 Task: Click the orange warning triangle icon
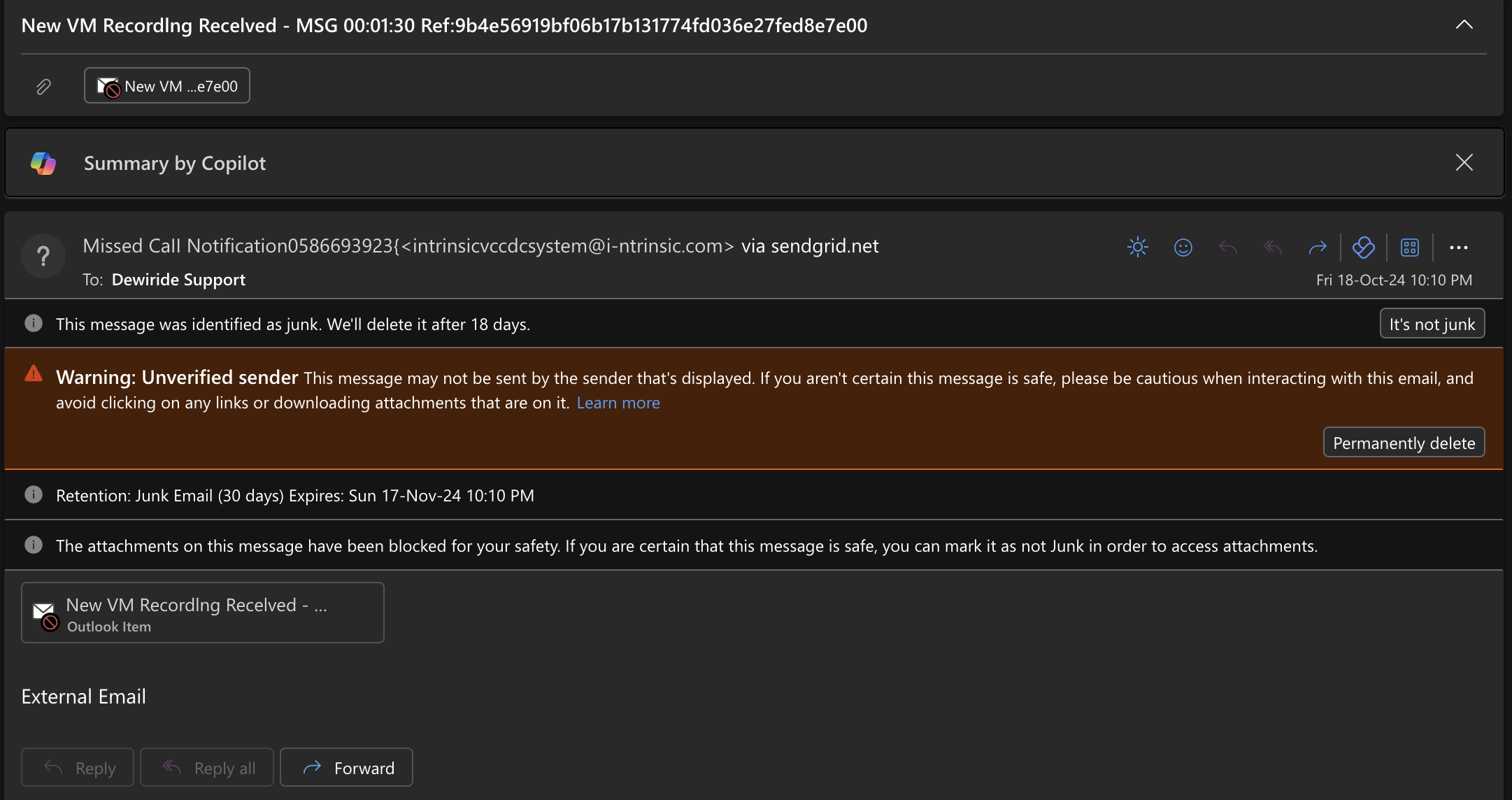coord(34,373)
